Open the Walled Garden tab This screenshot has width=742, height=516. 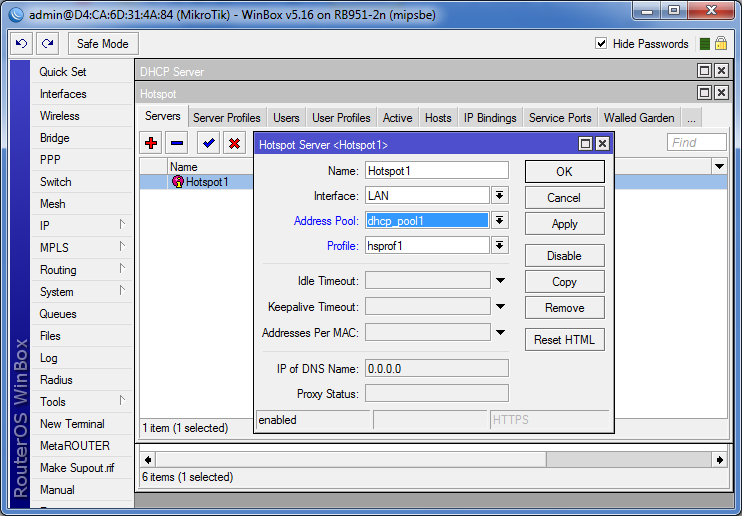click(639, 117)
